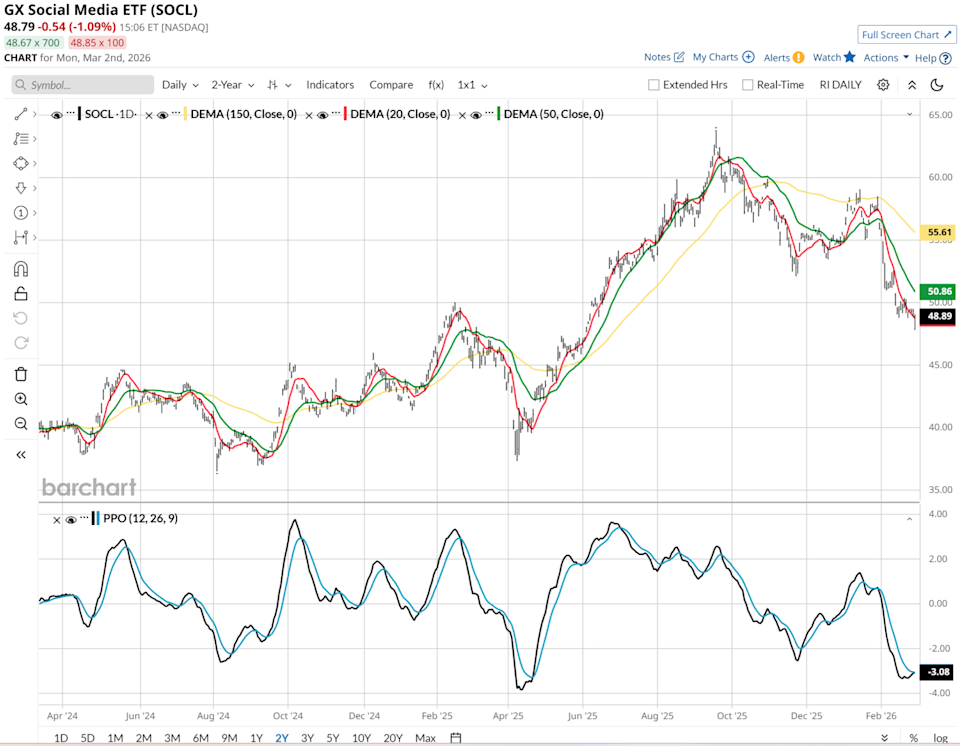
Task: Expand the 2-Year range dropdown
Action: (231, 85)
